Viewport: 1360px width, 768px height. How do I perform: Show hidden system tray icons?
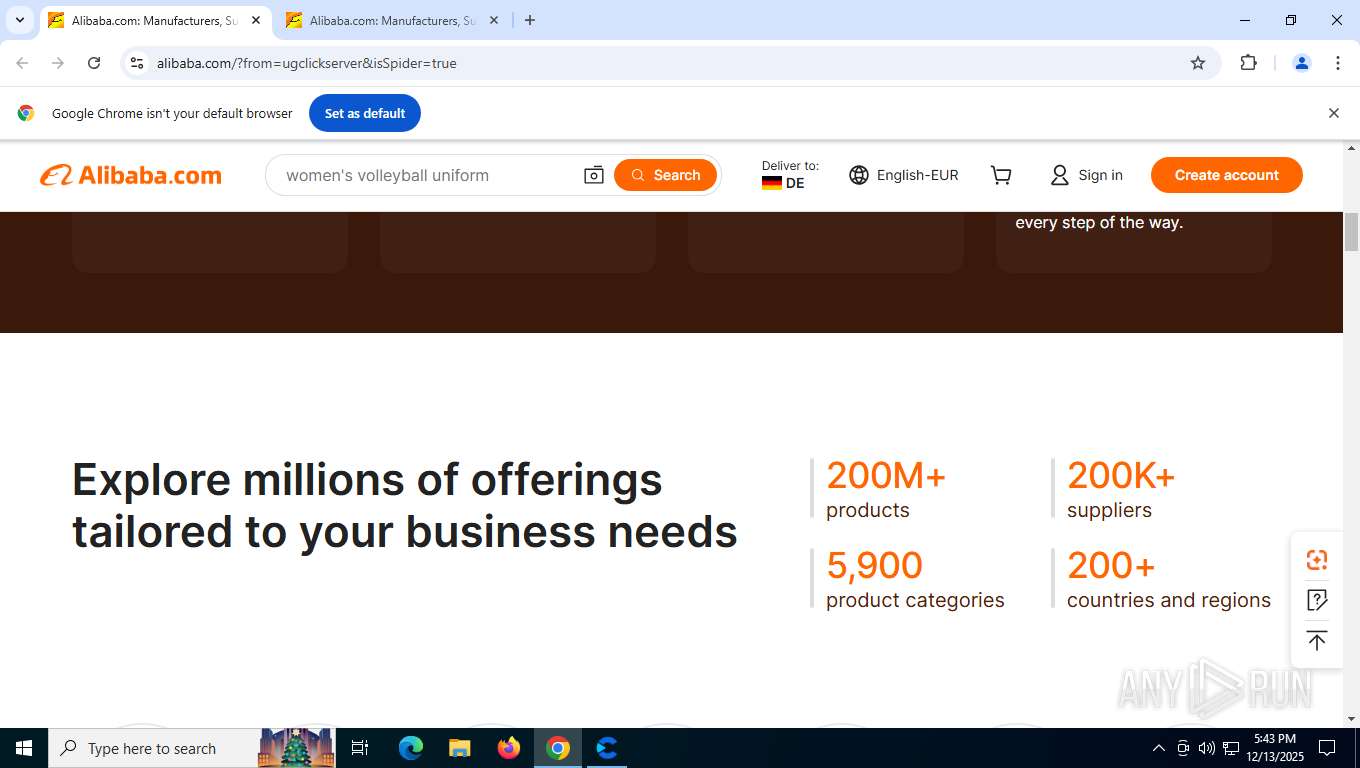click(x=1159, y=748)
